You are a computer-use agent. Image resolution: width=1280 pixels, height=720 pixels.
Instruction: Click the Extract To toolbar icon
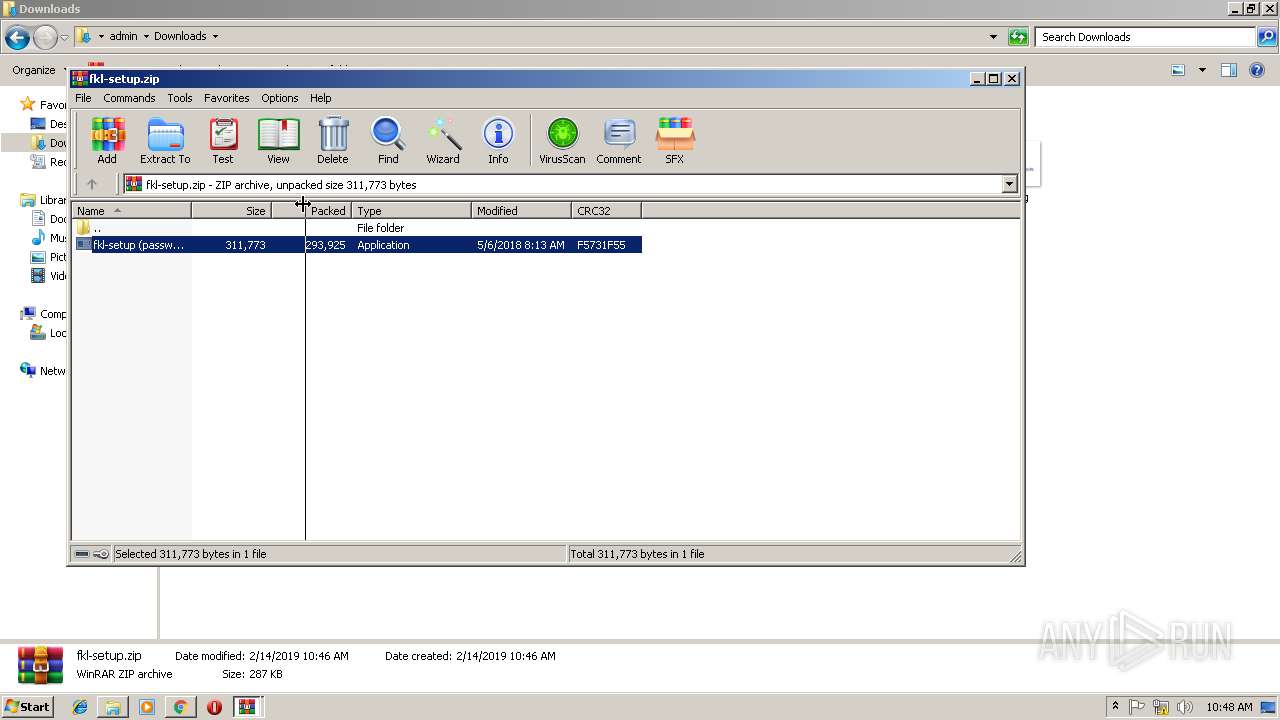[x=165, y=140]
